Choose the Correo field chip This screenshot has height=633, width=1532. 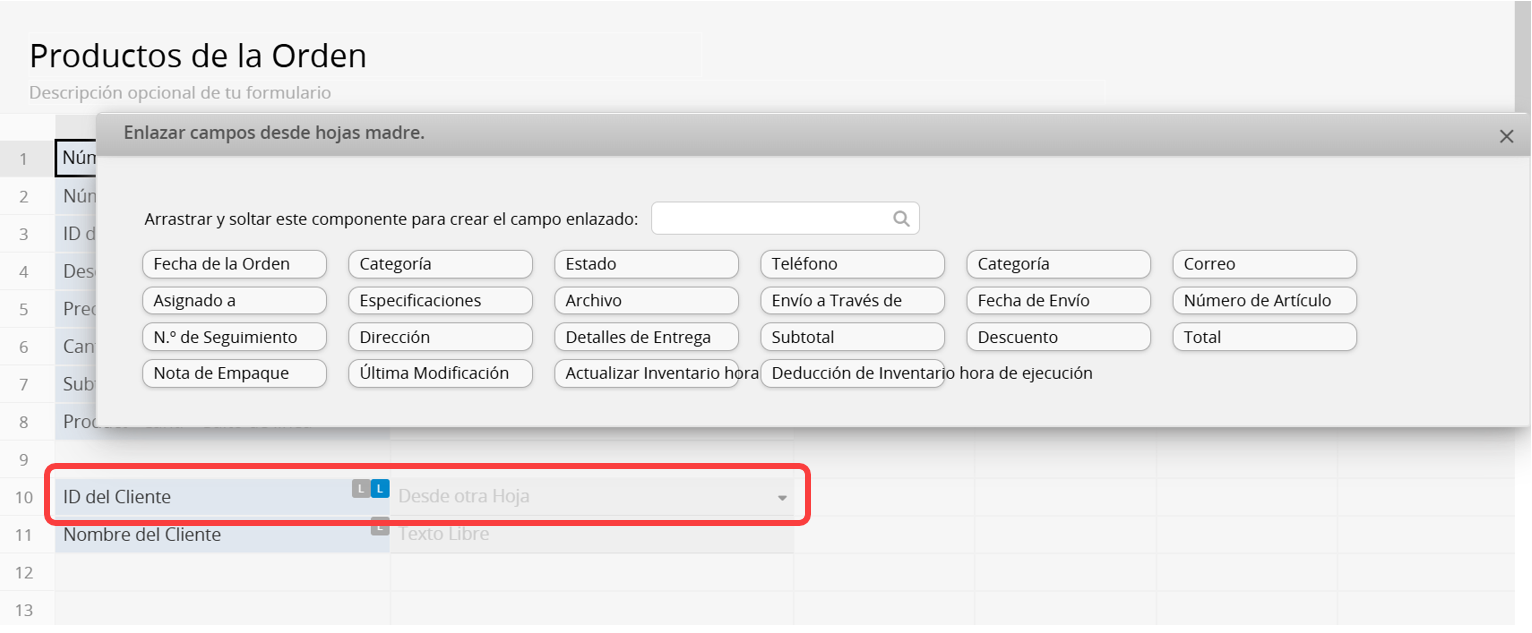1264,264
